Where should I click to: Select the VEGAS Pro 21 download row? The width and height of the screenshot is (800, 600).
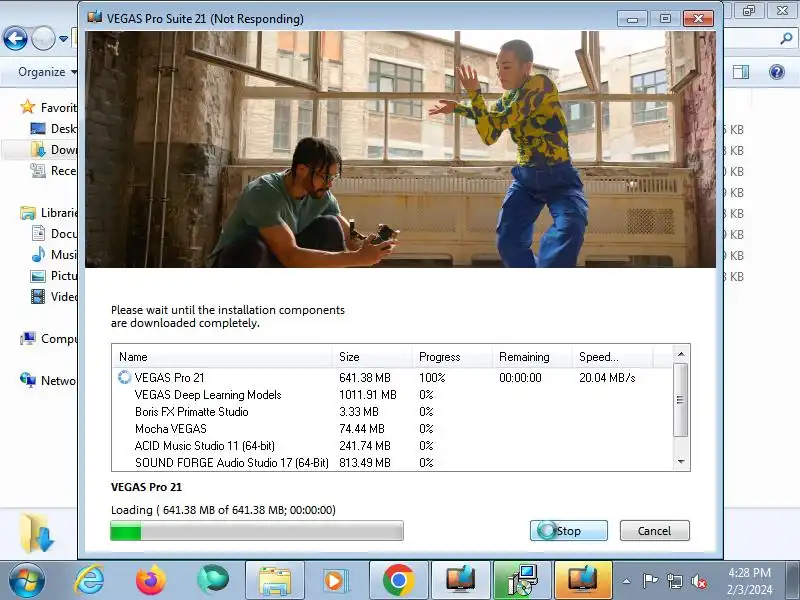coord(390,378)
